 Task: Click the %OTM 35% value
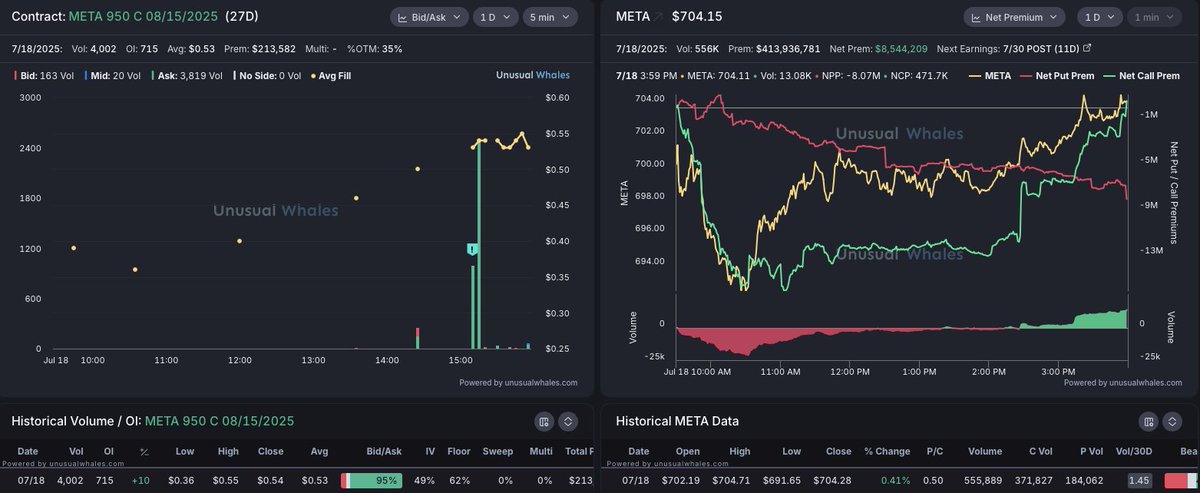392,47
